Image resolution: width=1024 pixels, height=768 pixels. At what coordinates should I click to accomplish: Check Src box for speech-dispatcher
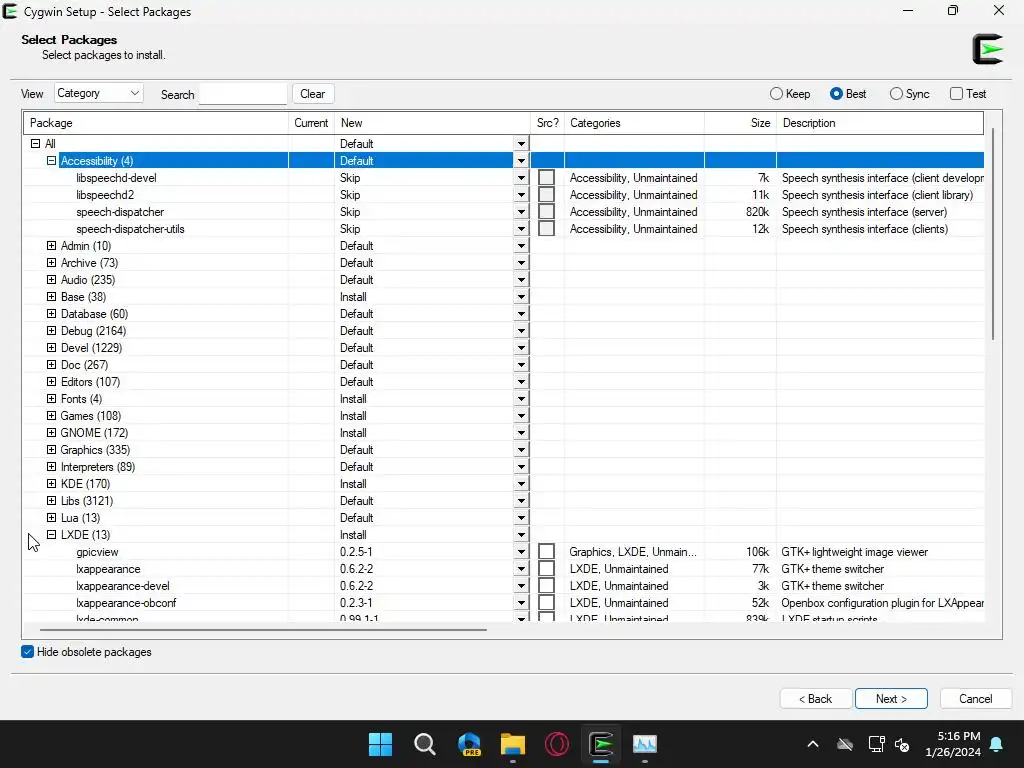click(547, 212)
